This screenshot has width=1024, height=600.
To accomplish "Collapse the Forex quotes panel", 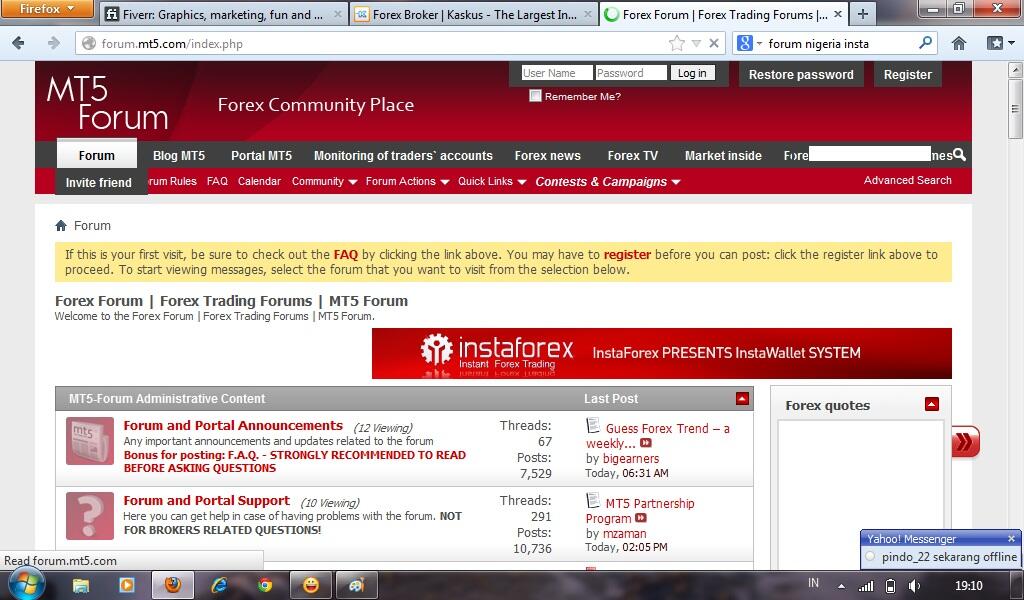I will click(932, 404).
